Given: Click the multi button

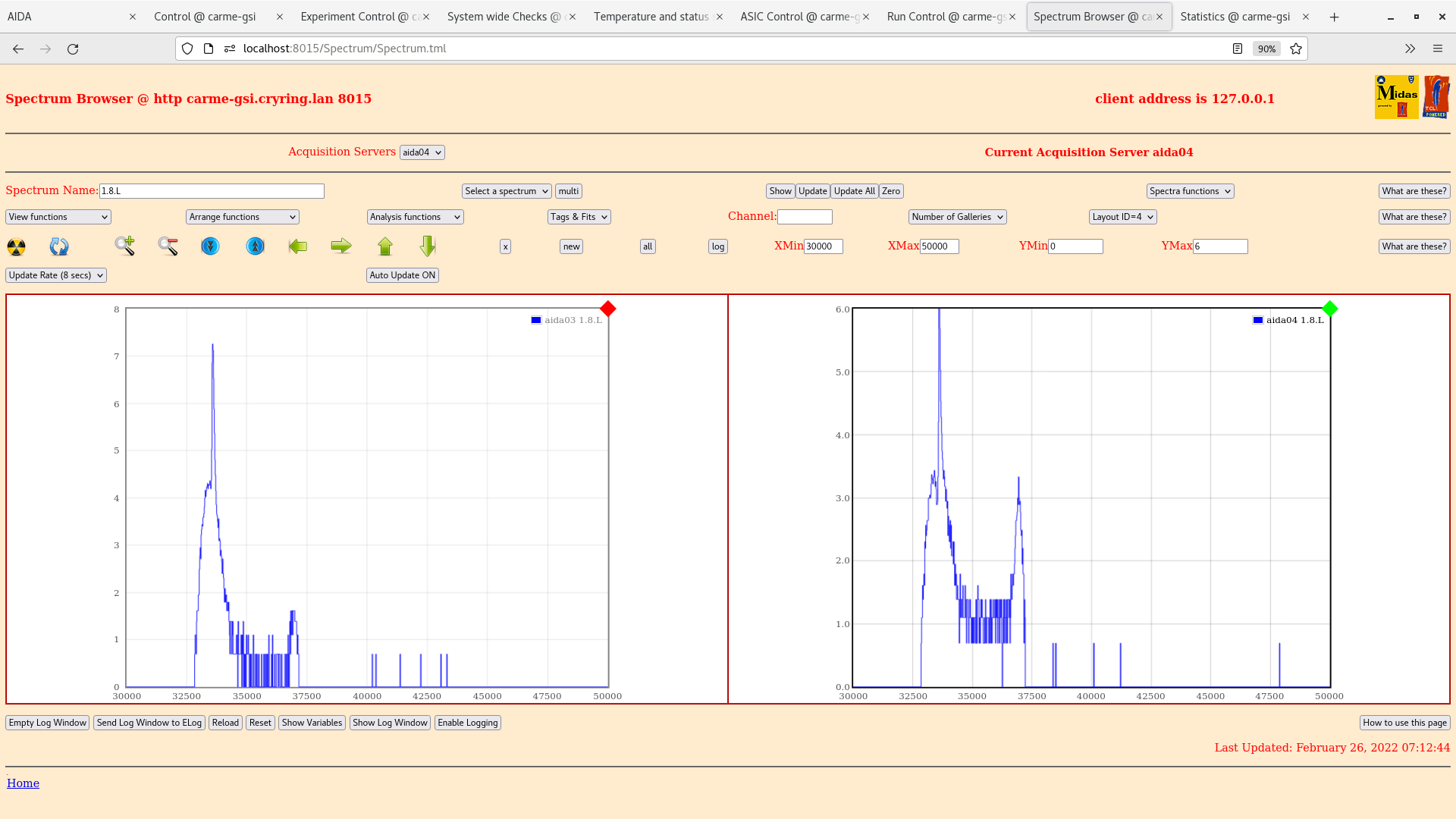Looking at the screenshot, I should coord(569,191).
